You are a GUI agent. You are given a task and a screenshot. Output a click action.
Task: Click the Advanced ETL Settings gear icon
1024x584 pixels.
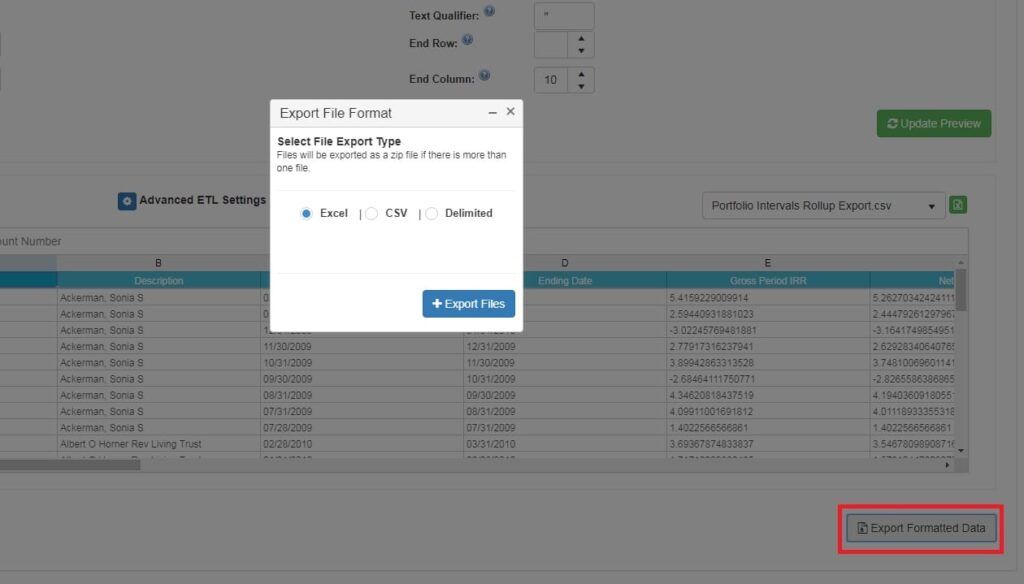point(127,201)
